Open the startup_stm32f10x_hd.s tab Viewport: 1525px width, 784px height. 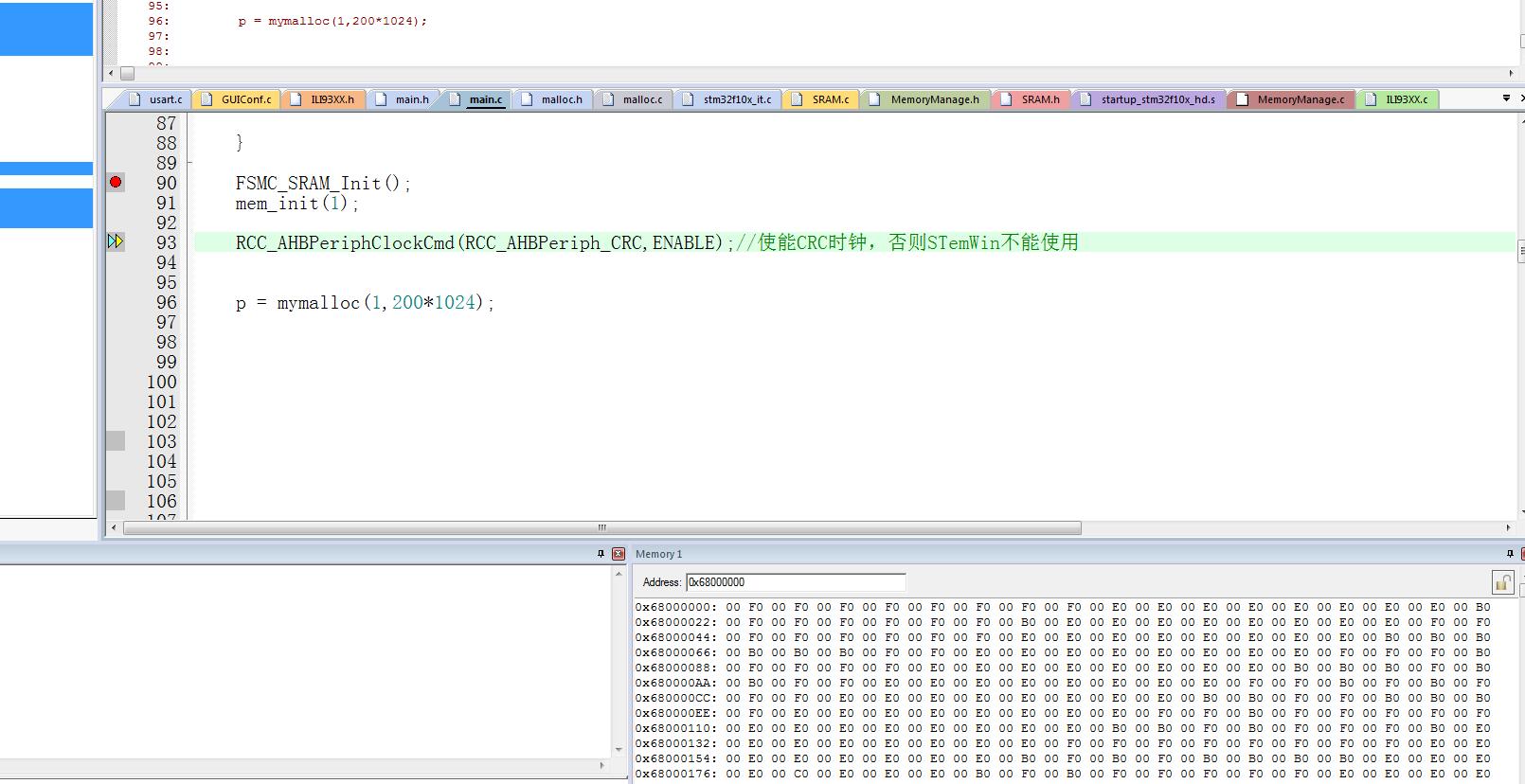click(x=1150, y=99)
